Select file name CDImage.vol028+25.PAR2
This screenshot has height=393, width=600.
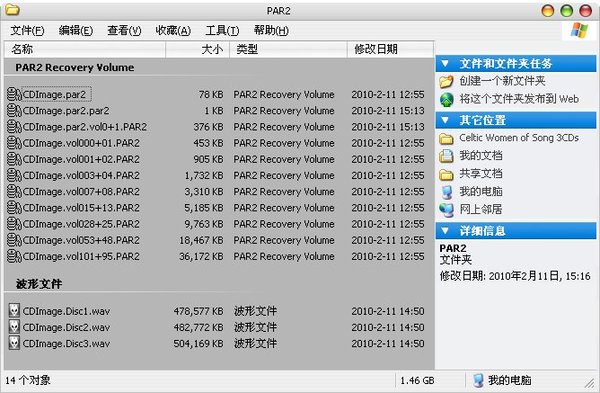(x=81, y=224)
